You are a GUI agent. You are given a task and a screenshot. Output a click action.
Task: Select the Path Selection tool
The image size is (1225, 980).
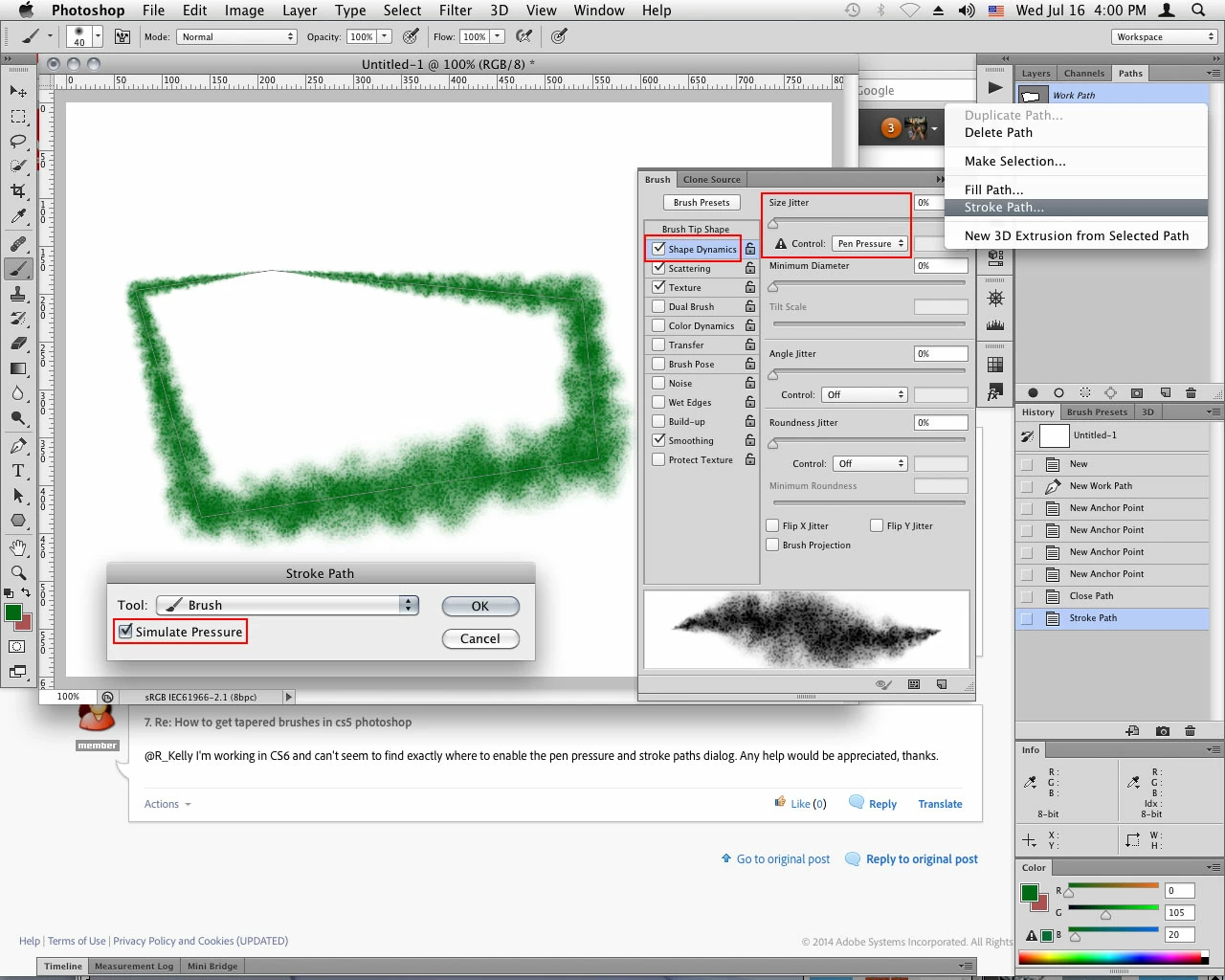pyautogui.click(x=18, y=496)
